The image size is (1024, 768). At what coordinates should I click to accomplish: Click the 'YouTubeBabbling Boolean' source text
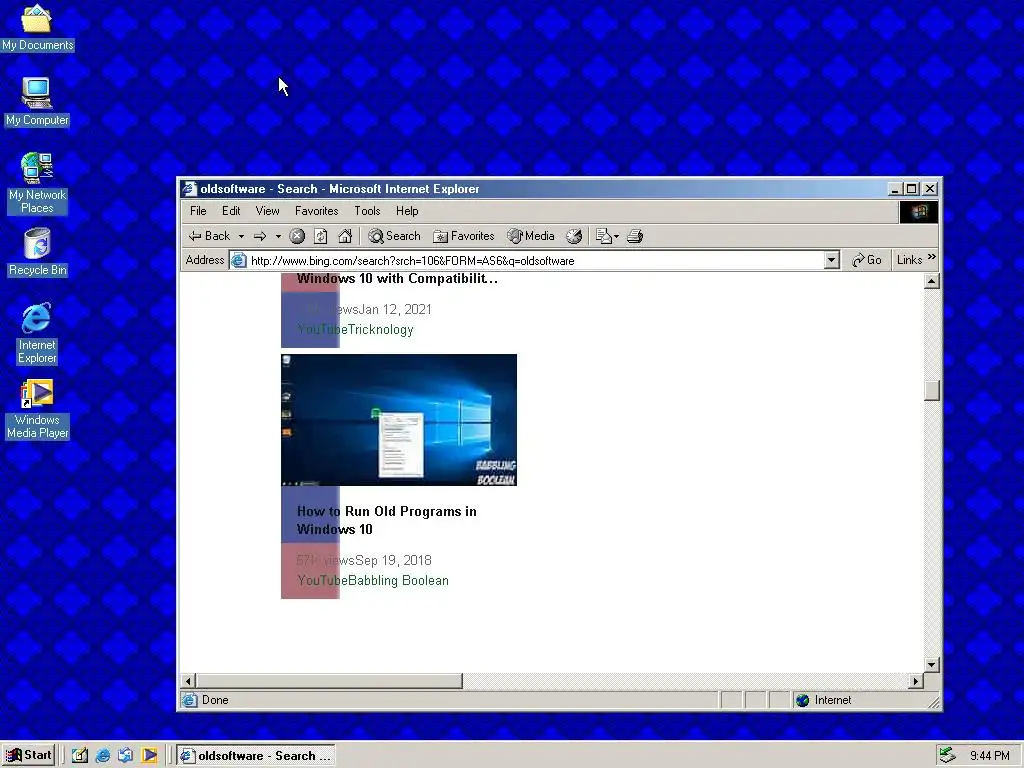coord(373,581)
